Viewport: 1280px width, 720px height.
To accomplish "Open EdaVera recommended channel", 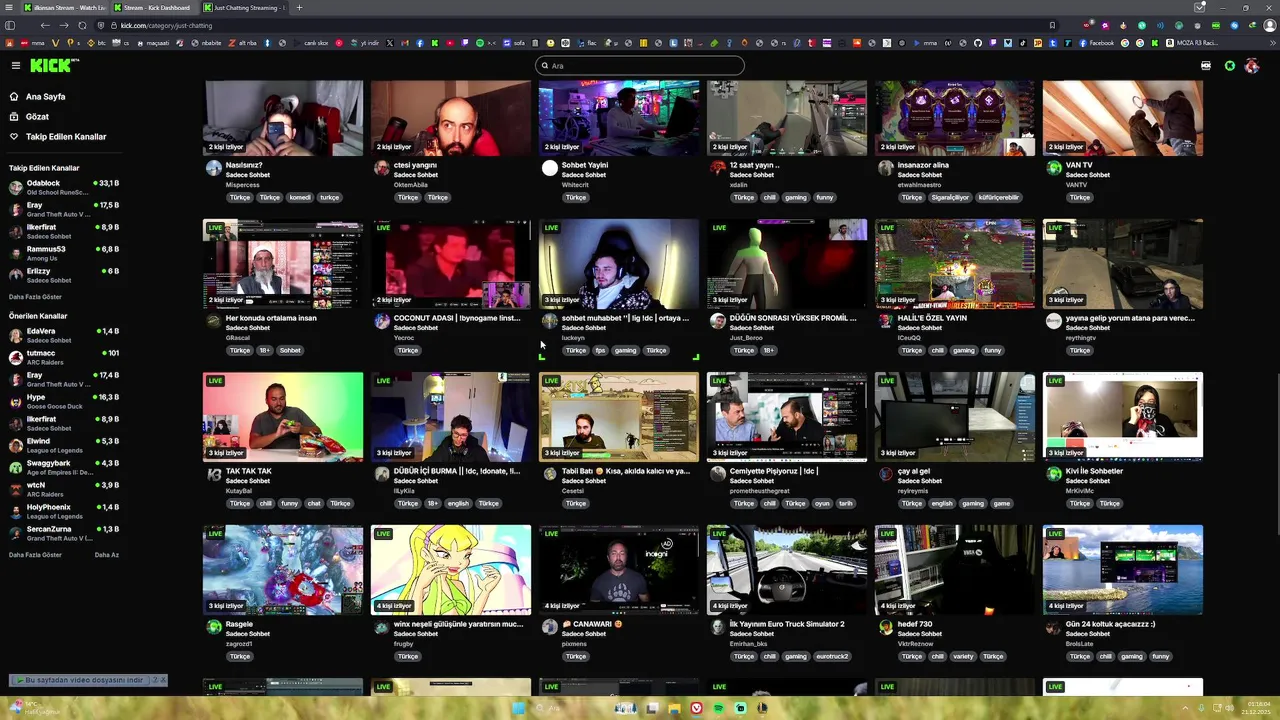I will (x=63, y=335).
